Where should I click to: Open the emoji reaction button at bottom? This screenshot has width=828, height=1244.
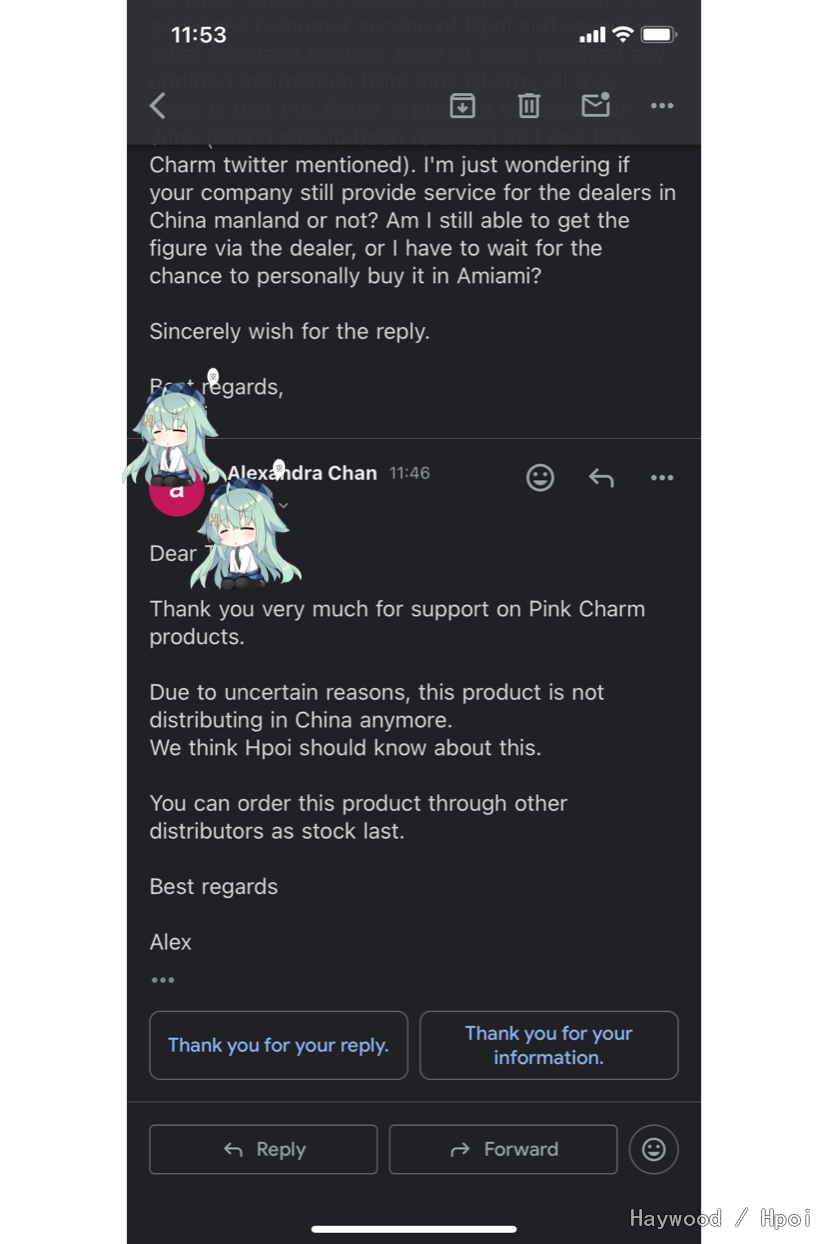click(x=654, y=1149)
